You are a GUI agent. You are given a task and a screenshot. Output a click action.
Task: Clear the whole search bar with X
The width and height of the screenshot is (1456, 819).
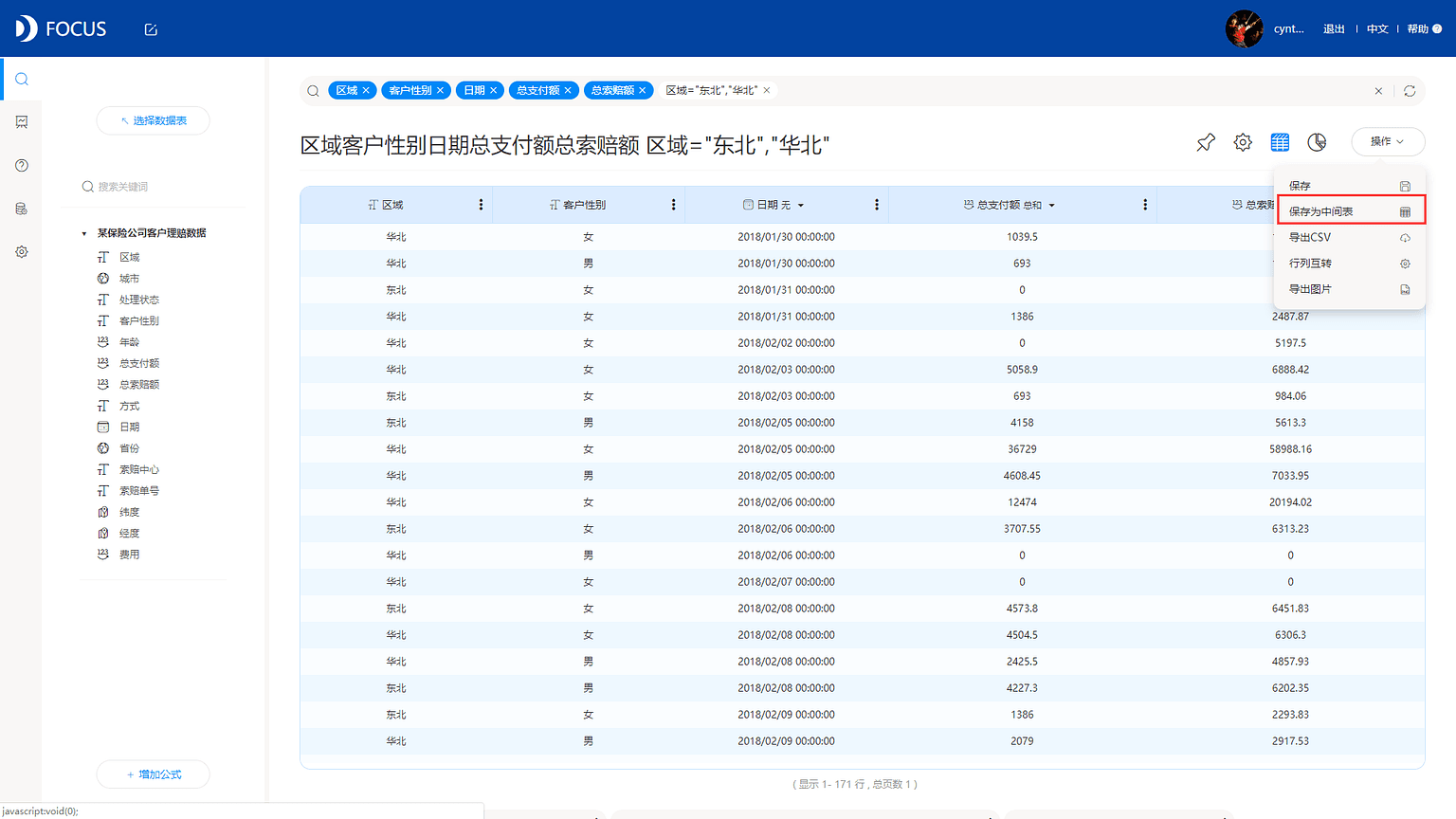[x=1378, y=91]
